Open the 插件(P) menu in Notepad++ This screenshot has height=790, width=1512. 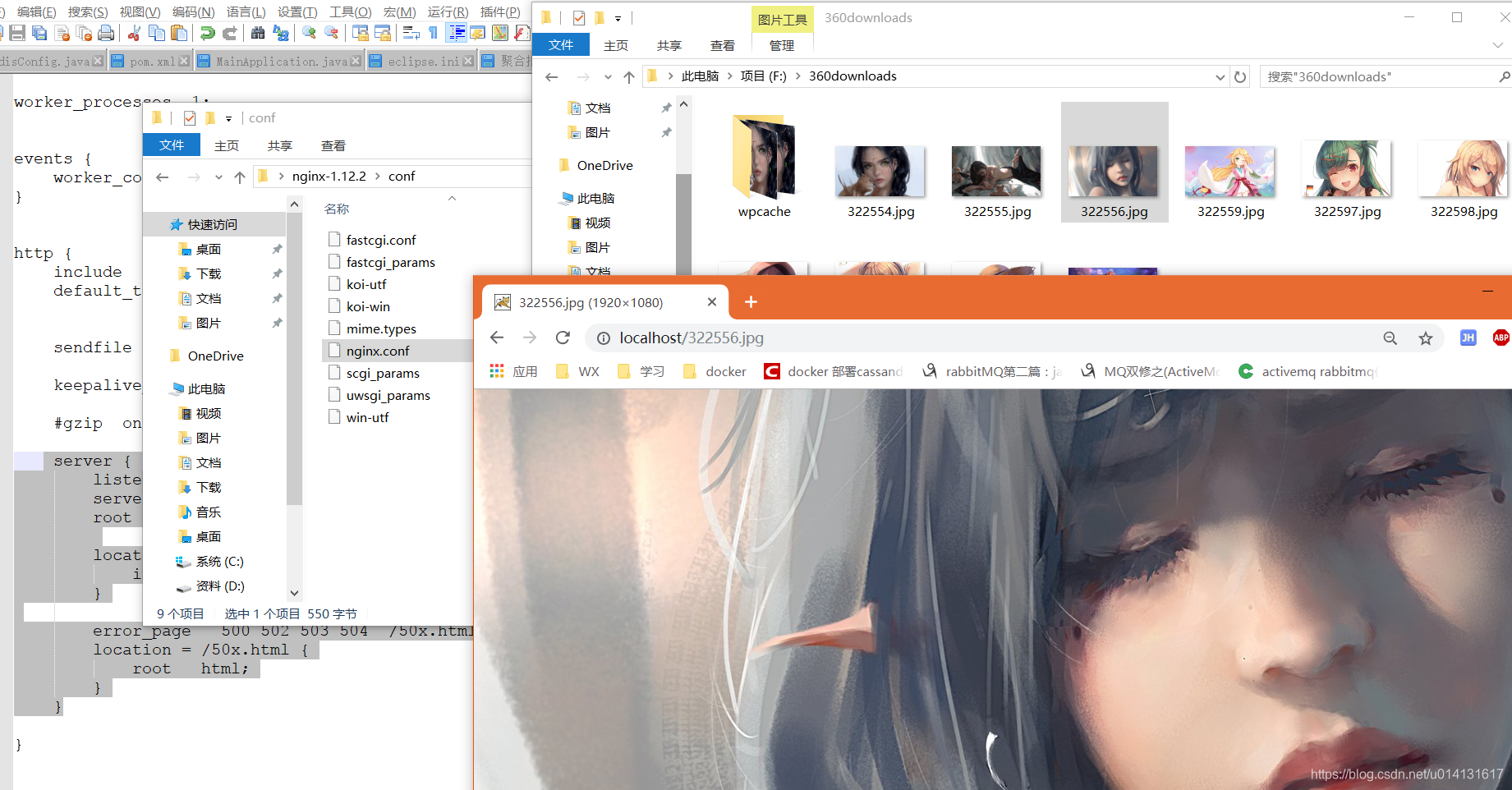click(x=500, y=11)
